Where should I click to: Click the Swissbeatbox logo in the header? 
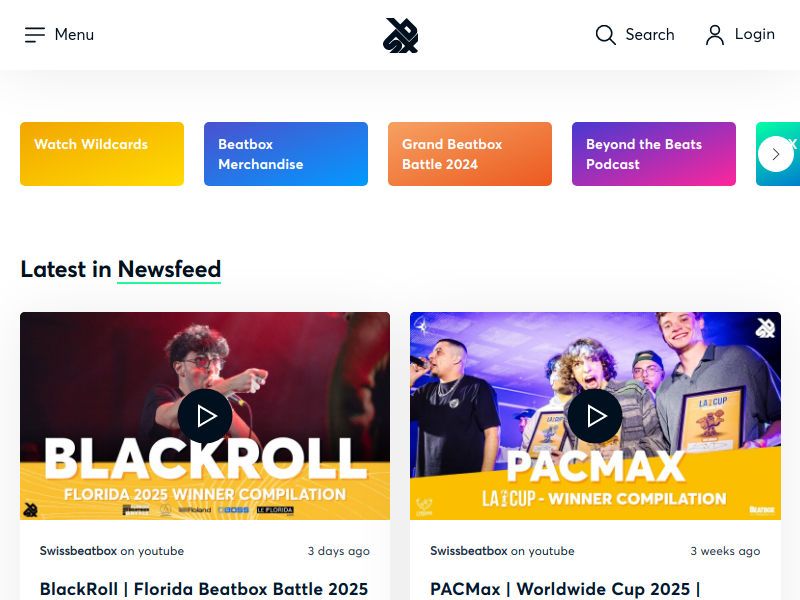pos(401,36)
